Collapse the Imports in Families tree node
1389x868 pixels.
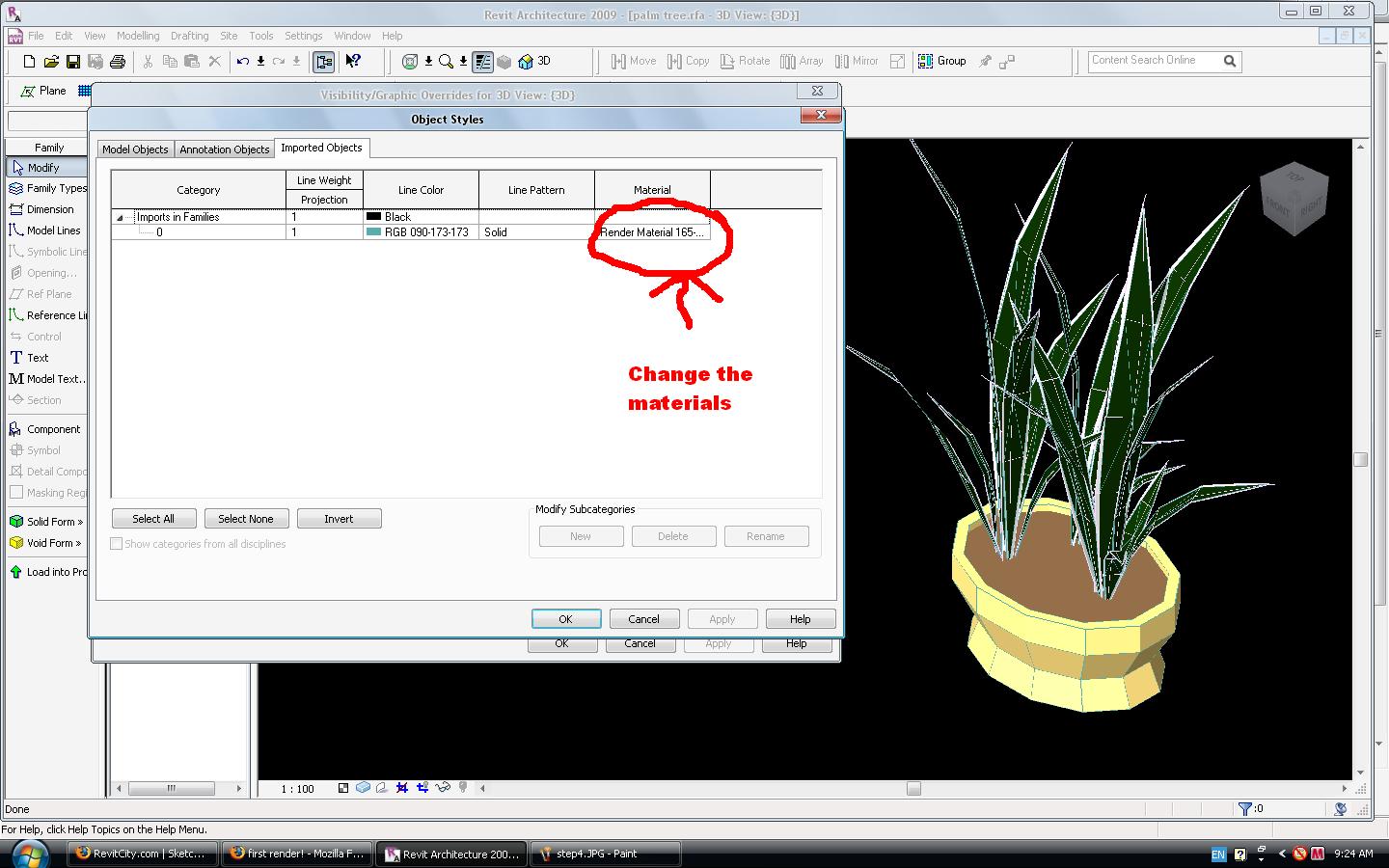click(x=121, y=218)
